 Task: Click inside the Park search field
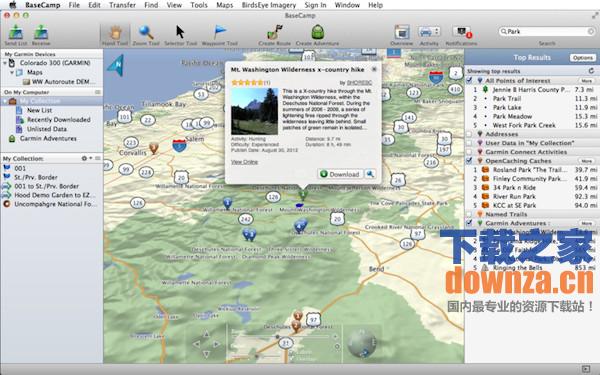(547, 31)
